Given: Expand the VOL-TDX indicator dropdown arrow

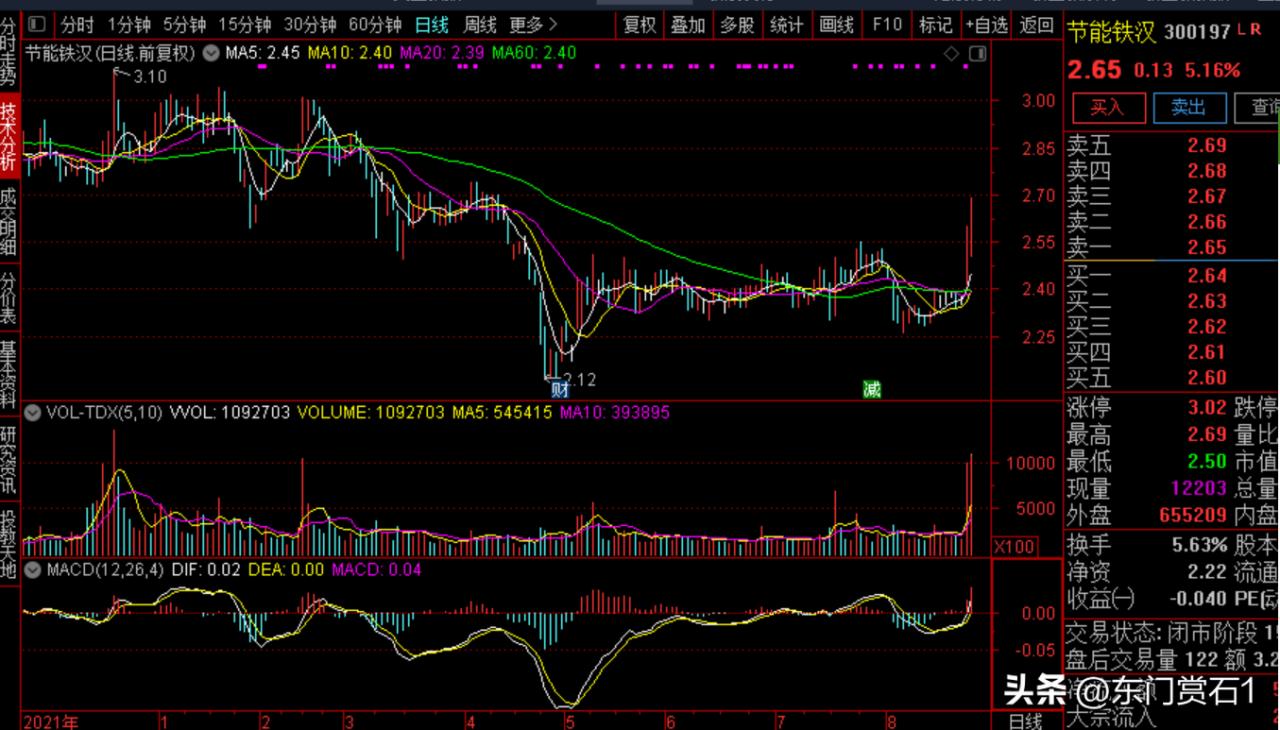Looking at the screenshot, I should click(x=31, y=412).
